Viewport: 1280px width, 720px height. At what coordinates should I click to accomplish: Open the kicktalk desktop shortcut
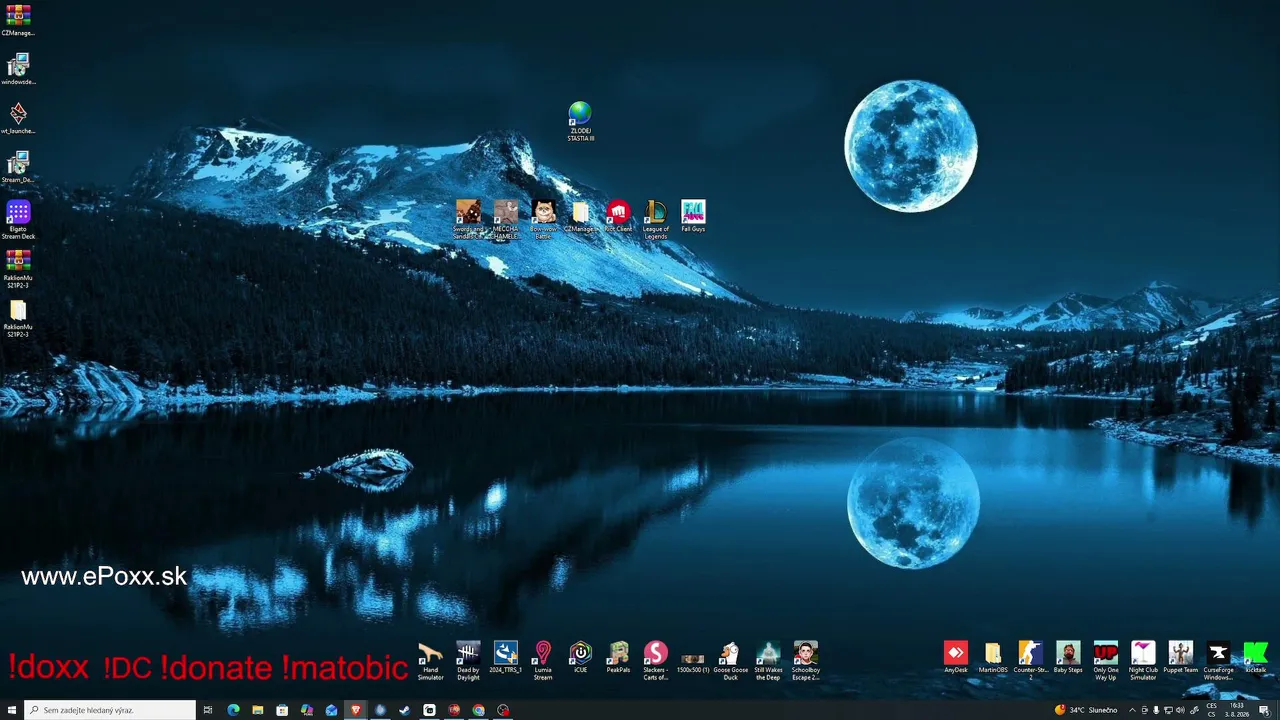point(1256,657)
